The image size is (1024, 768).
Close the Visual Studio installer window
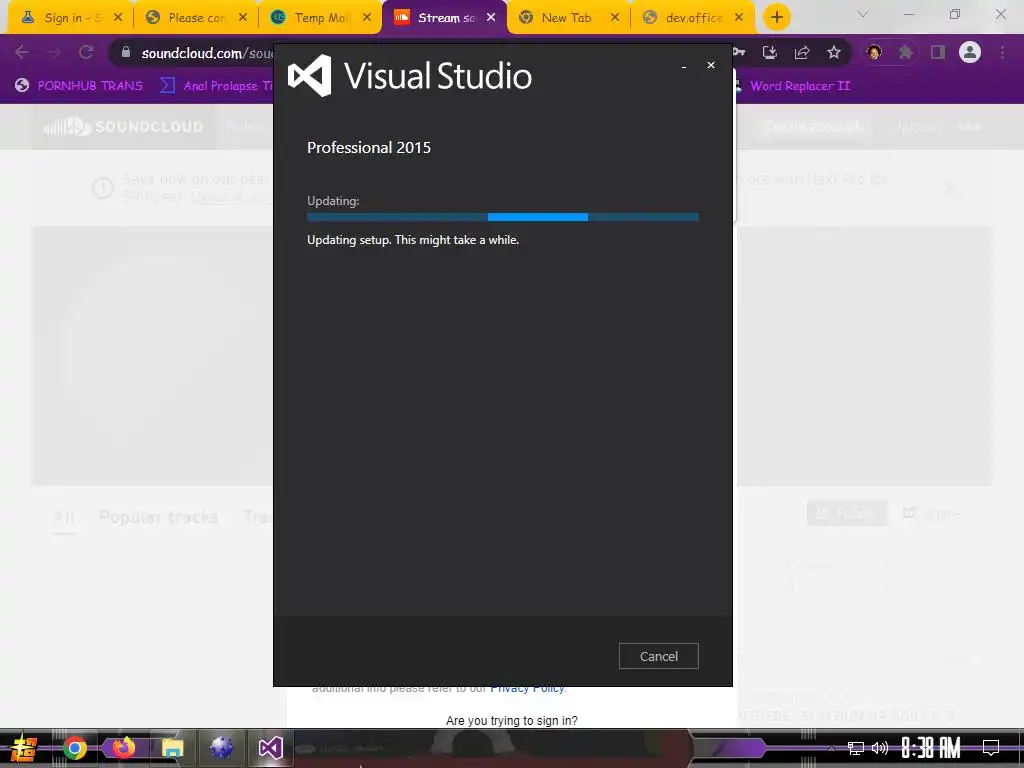click(711, 65)
